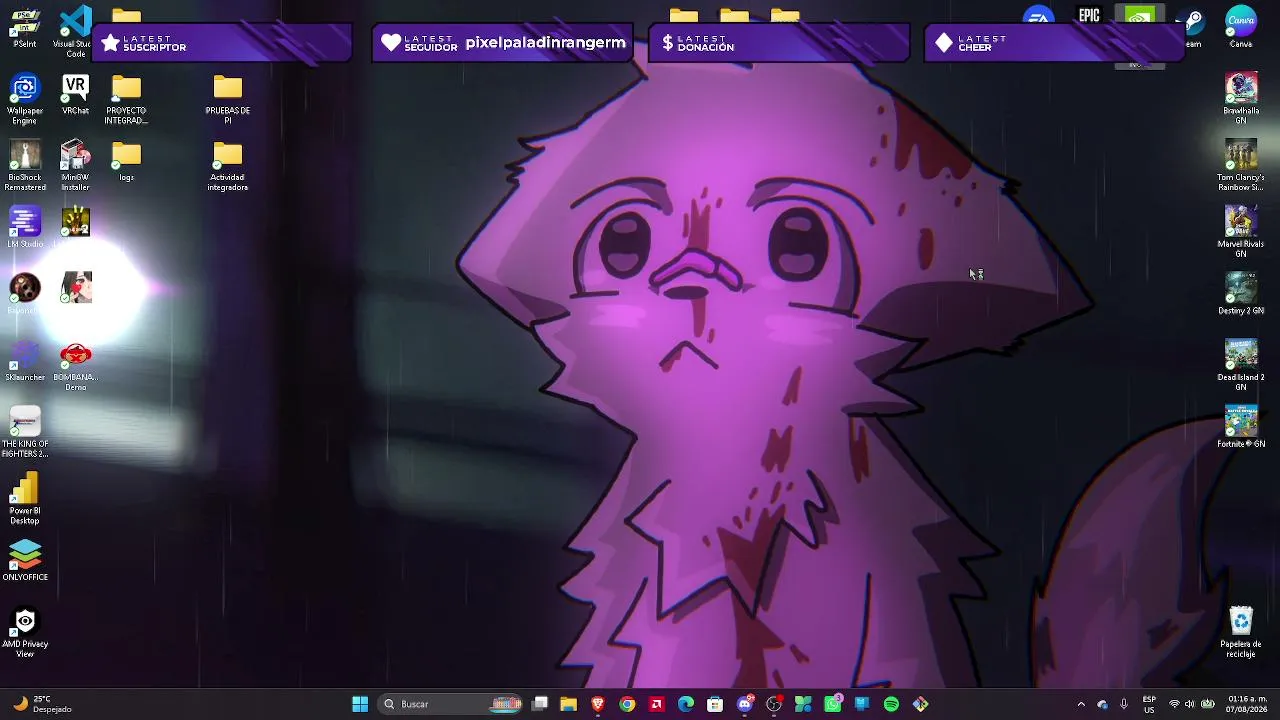Select the Dead Island 2 GN icon

coord(1241,366)
